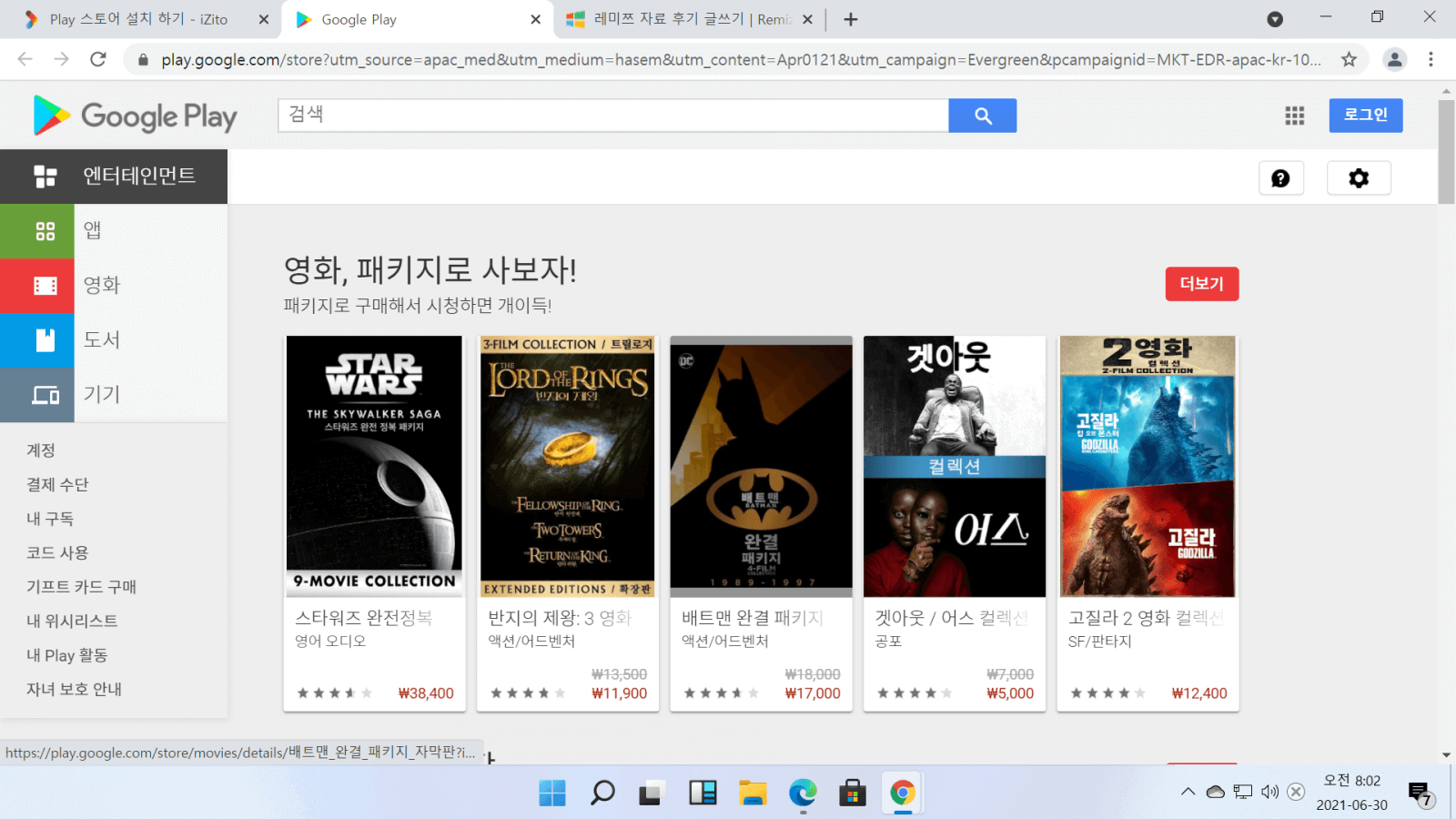Screen dimensions: 1456x819
Task: Open Microsoft Store from taskbar
Action: tap(853, 793)
